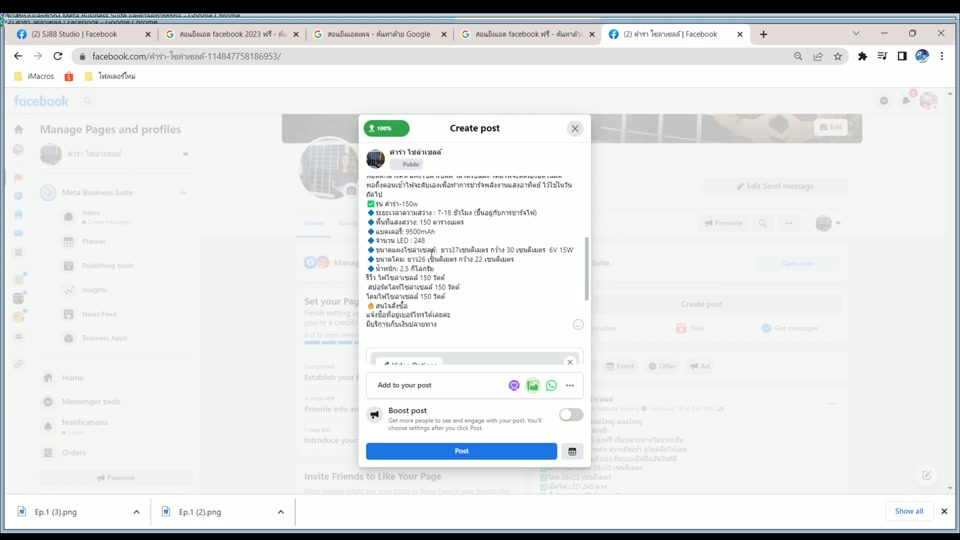960x540 pixels.
Task: Open more post options (three dots)
Action: point(570,385)
